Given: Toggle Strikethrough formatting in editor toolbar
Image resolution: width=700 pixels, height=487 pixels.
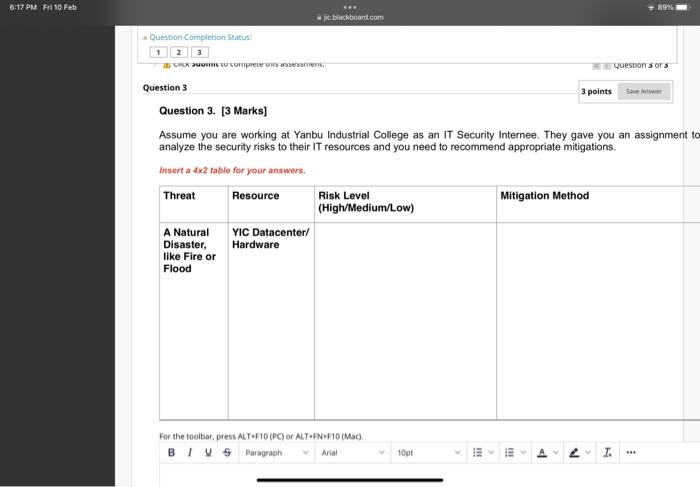Looking at the screenshot, I should pyautogui.click(x=227, y=452).
